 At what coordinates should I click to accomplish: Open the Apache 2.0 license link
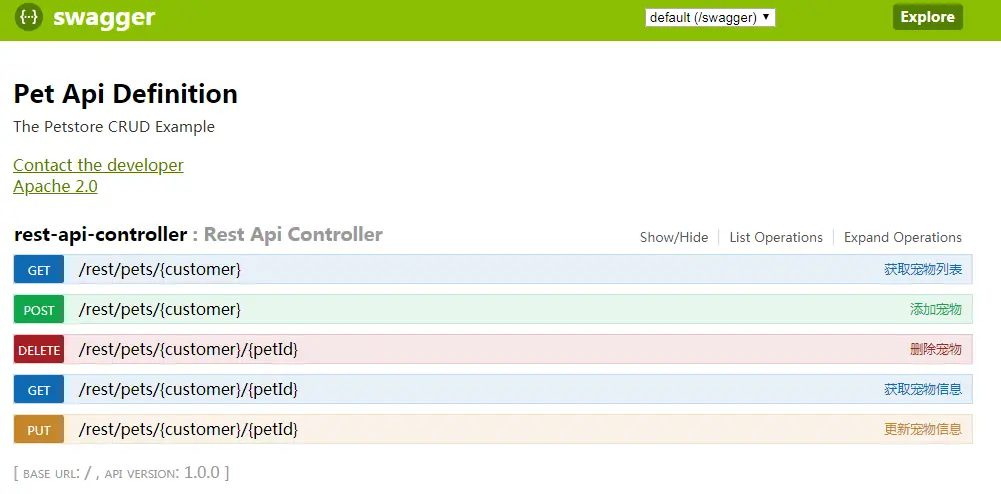point(56,186)
